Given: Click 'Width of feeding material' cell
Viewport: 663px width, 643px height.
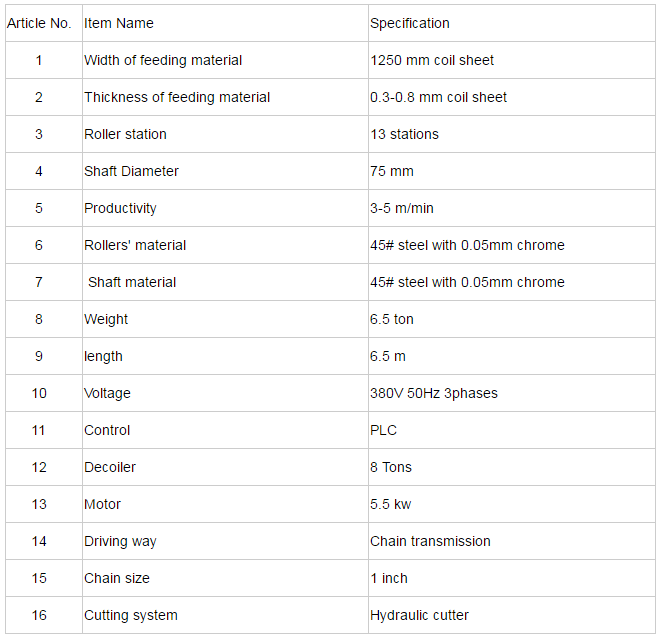Looking at the screenshot, I should coord(163,60).
